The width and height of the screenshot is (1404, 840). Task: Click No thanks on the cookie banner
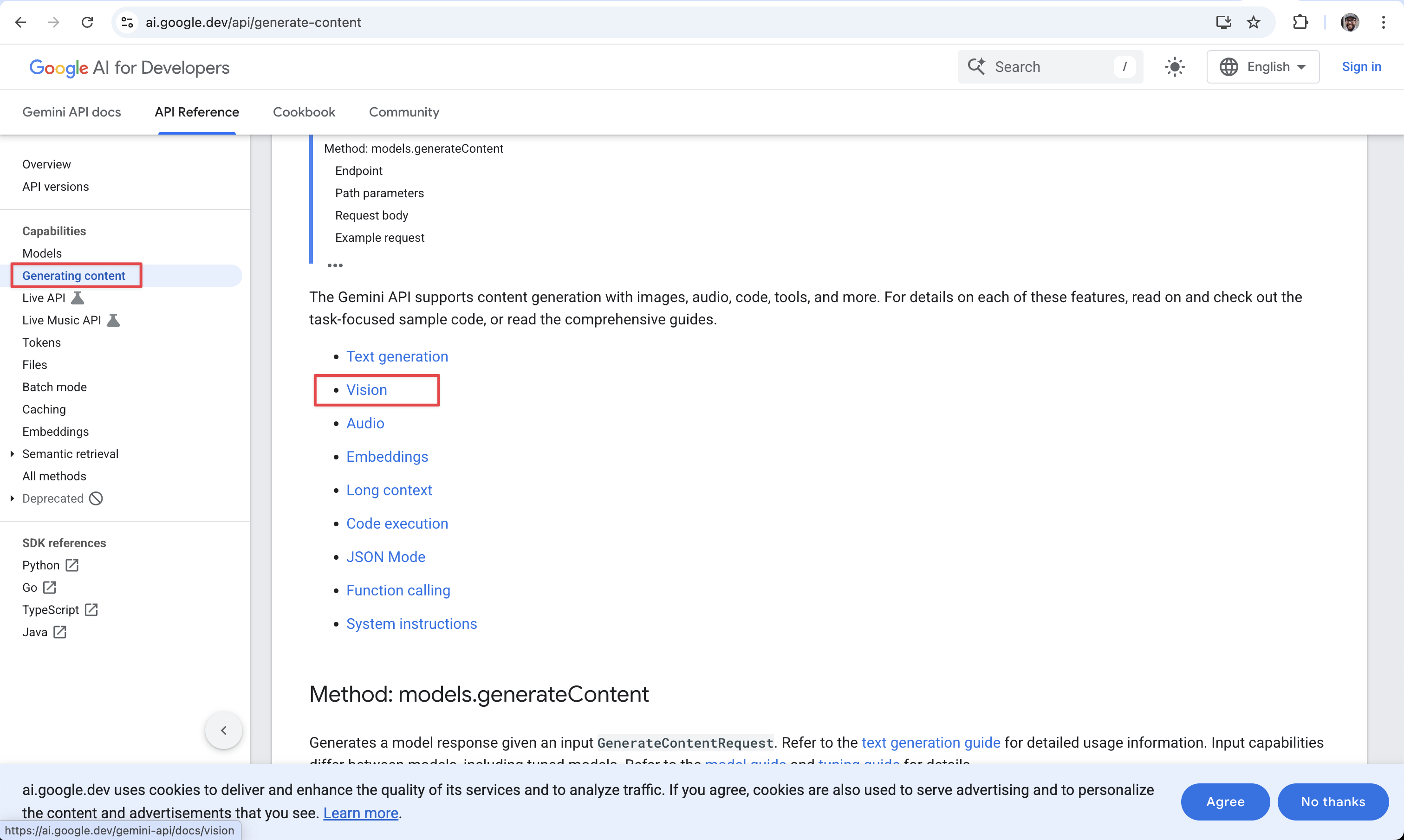click(x=1332, y=801)
